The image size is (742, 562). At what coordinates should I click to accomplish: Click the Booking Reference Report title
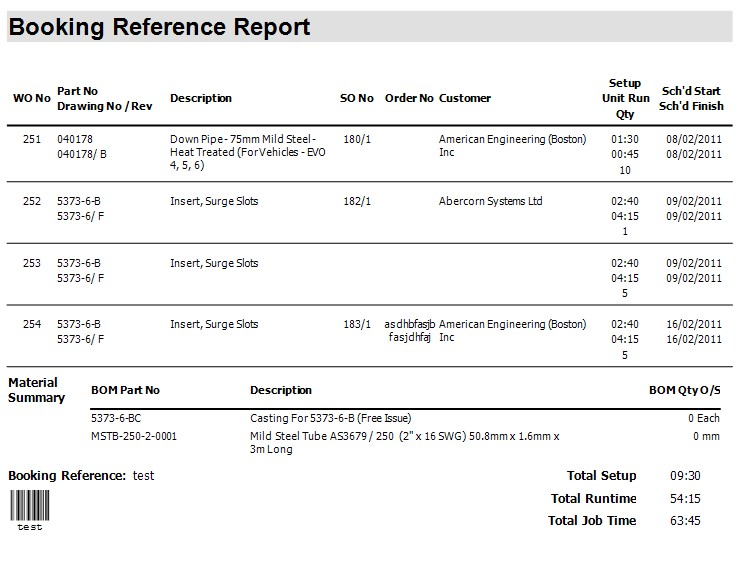[x=160, y=27]
